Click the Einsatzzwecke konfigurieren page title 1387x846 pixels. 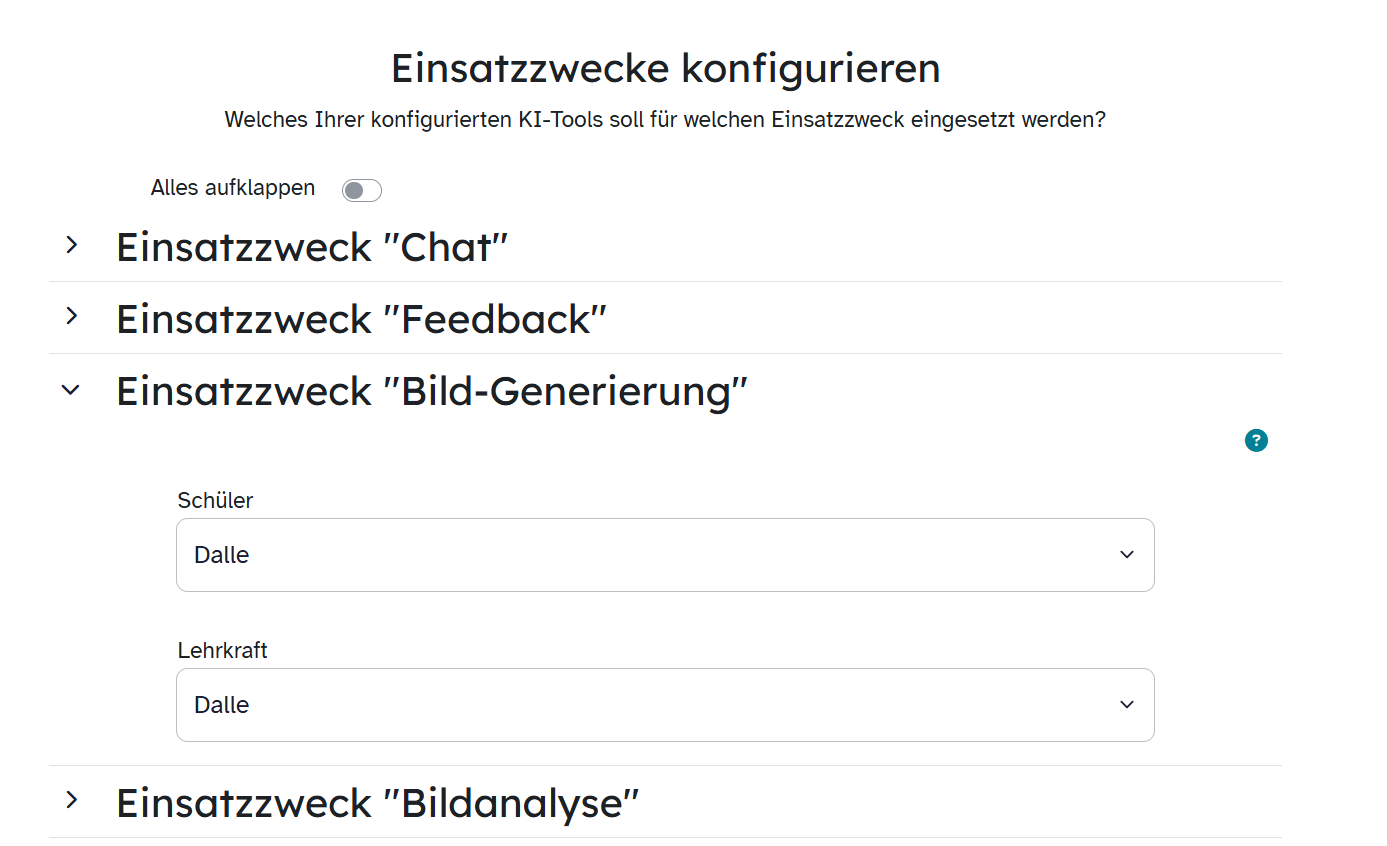pos(665,68)
